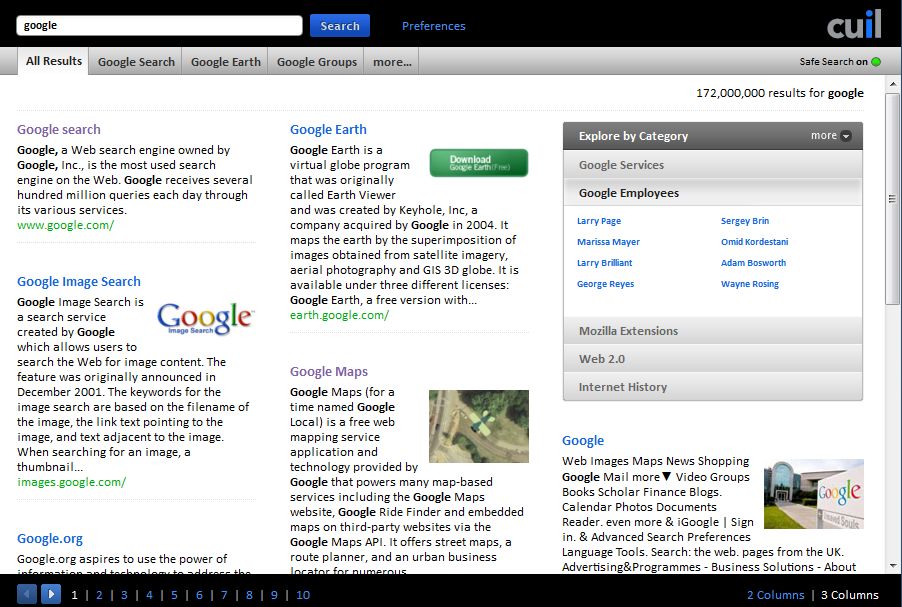Go to results page 9
This screenshot has width=902, height=607.
click(274, 595)
